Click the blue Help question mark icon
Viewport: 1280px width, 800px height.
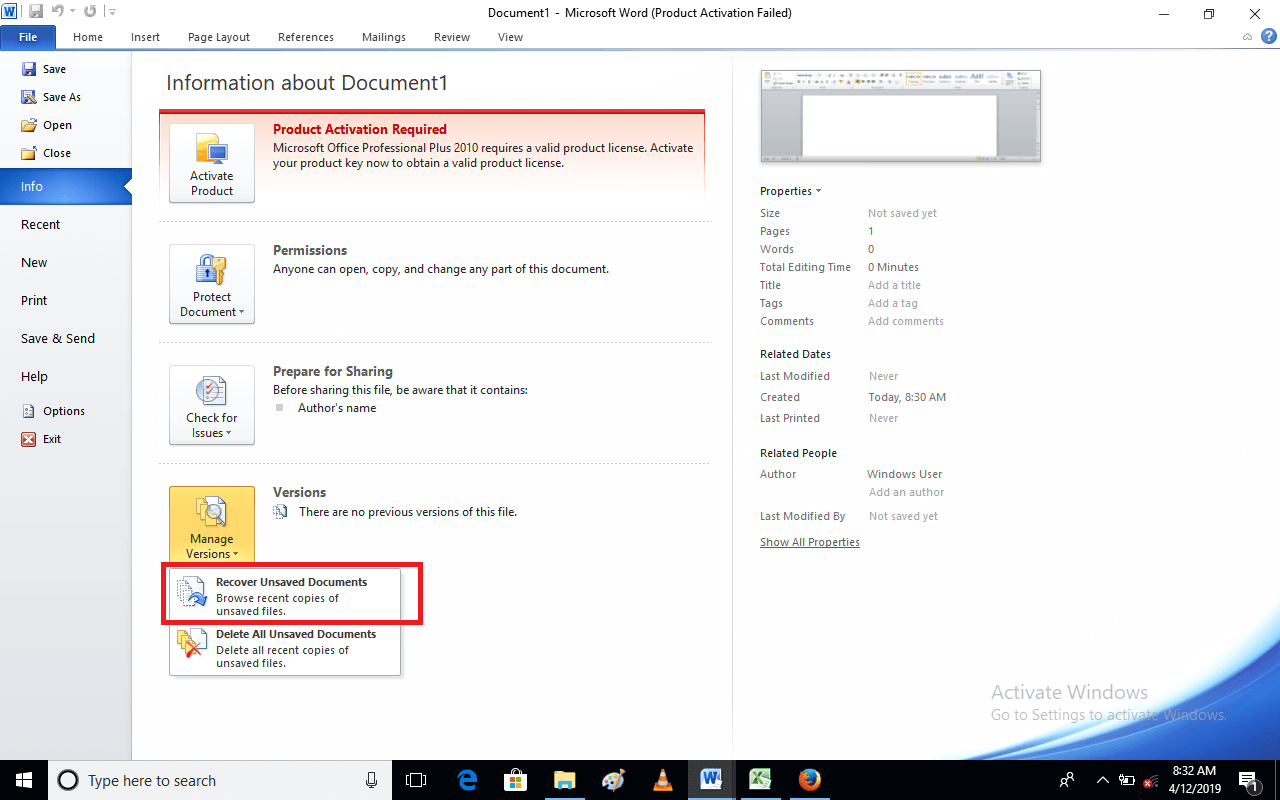click(1268, 36)
